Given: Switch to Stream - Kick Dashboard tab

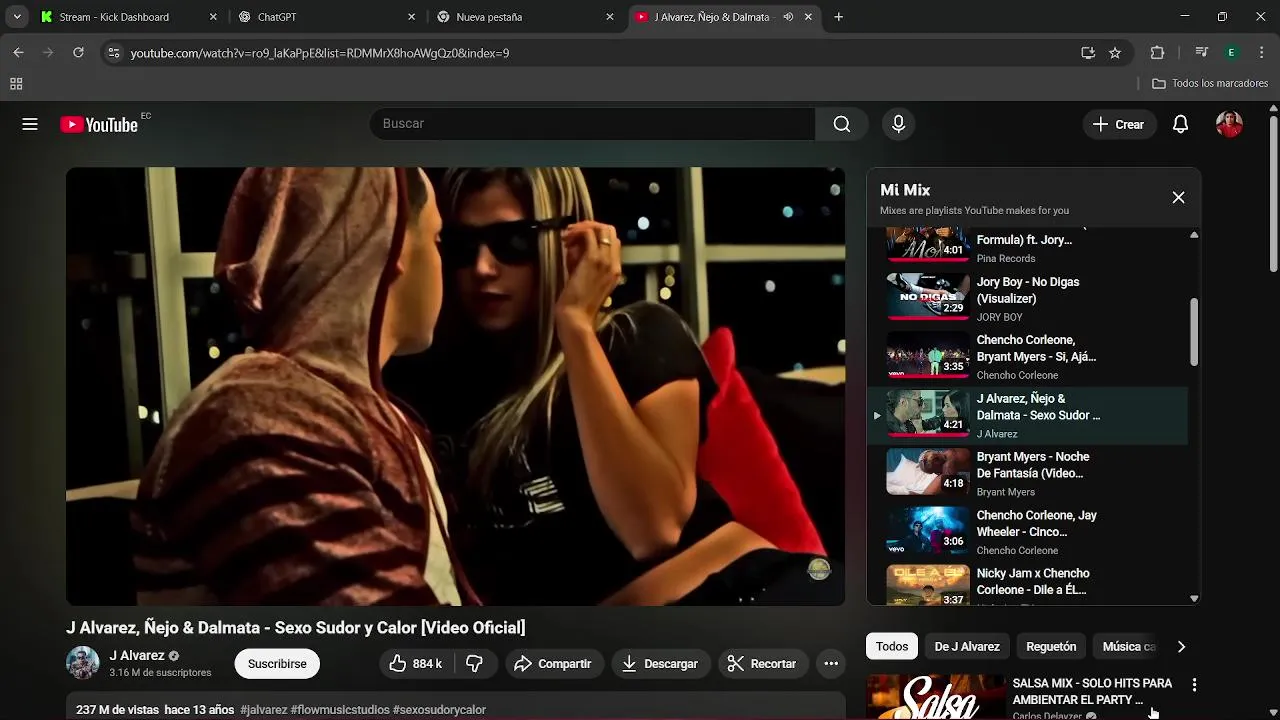Looking at the screenshot, I should (x=128, y=17).
